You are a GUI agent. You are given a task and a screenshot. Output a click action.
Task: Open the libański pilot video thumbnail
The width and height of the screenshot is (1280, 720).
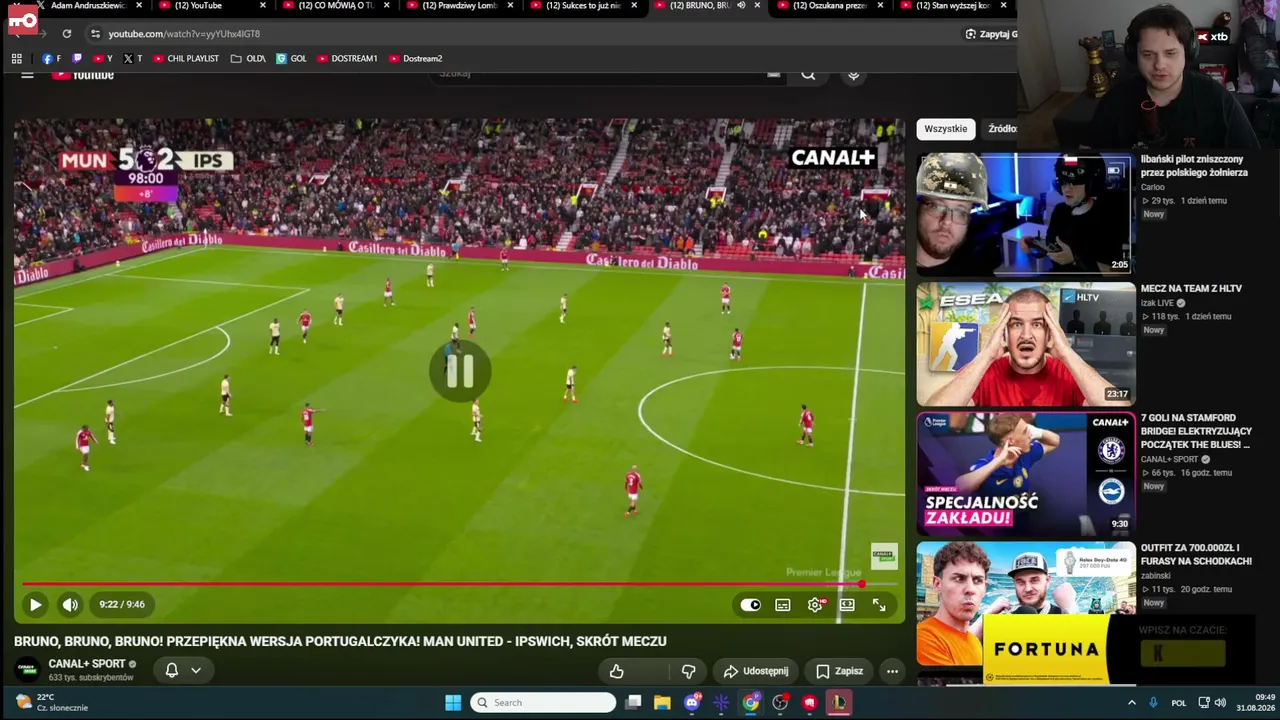1024,214
